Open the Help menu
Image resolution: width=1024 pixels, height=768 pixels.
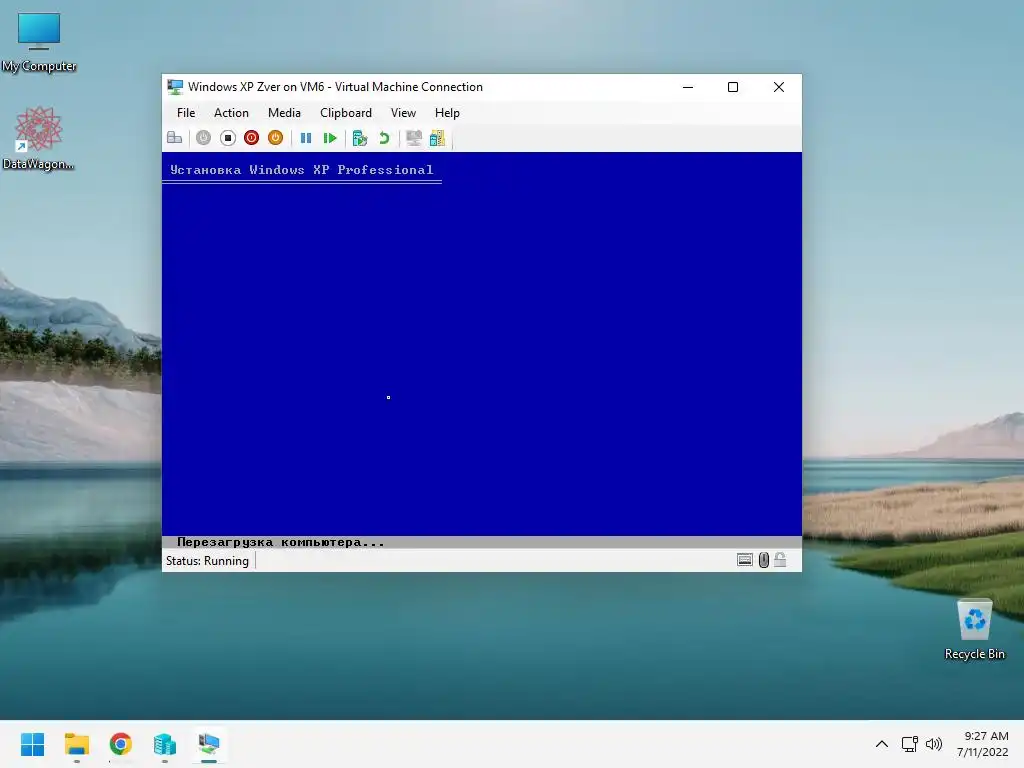pyautogui.click(x=447, y=113)
